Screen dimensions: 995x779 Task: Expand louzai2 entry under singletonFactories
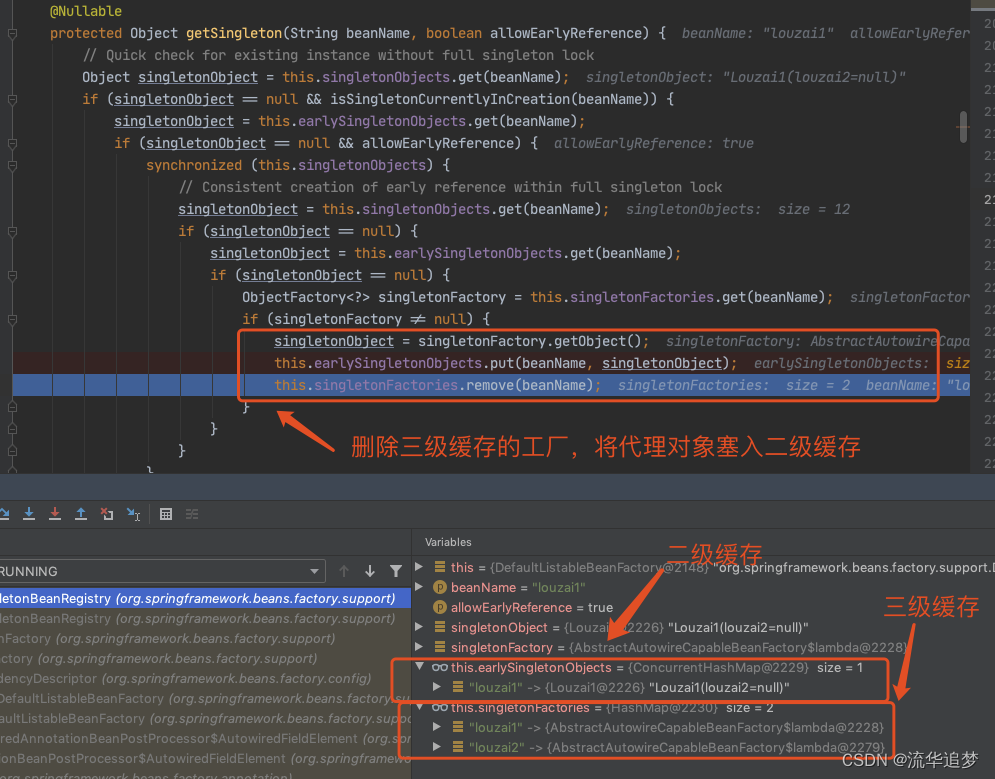point(437,747)
